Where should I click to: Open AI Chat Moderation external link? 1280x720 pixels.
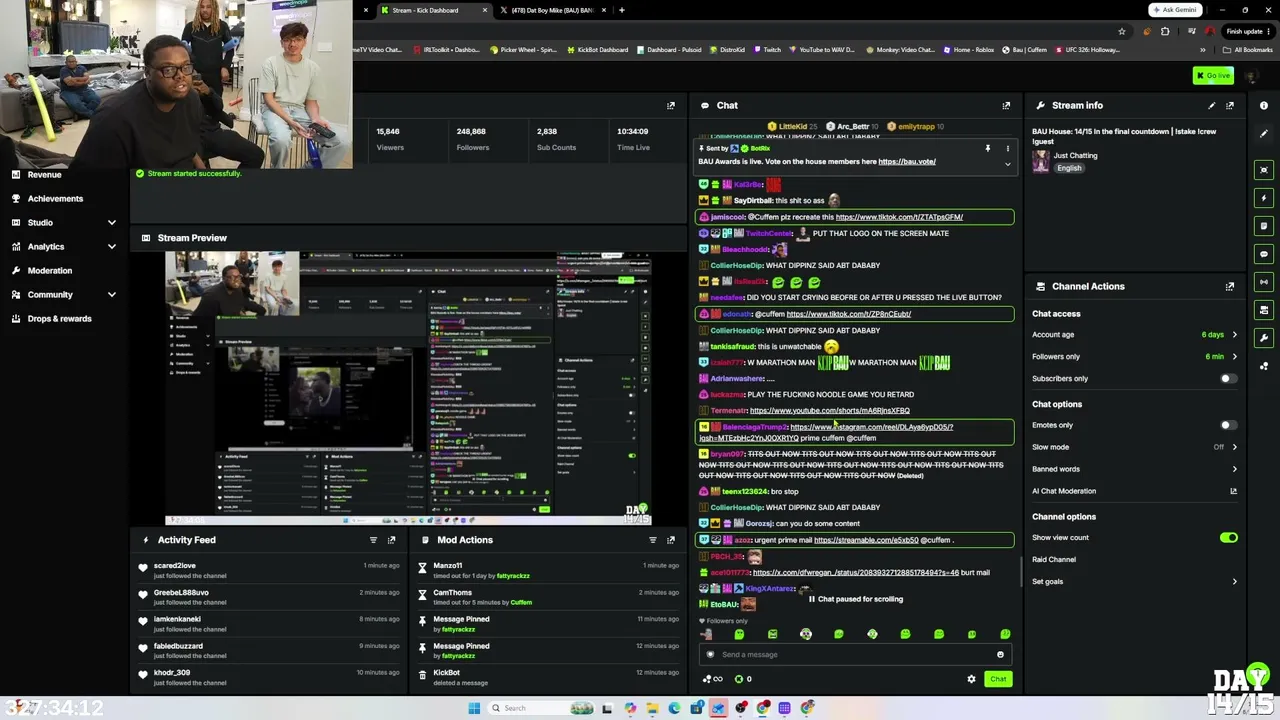point(1233,491)
